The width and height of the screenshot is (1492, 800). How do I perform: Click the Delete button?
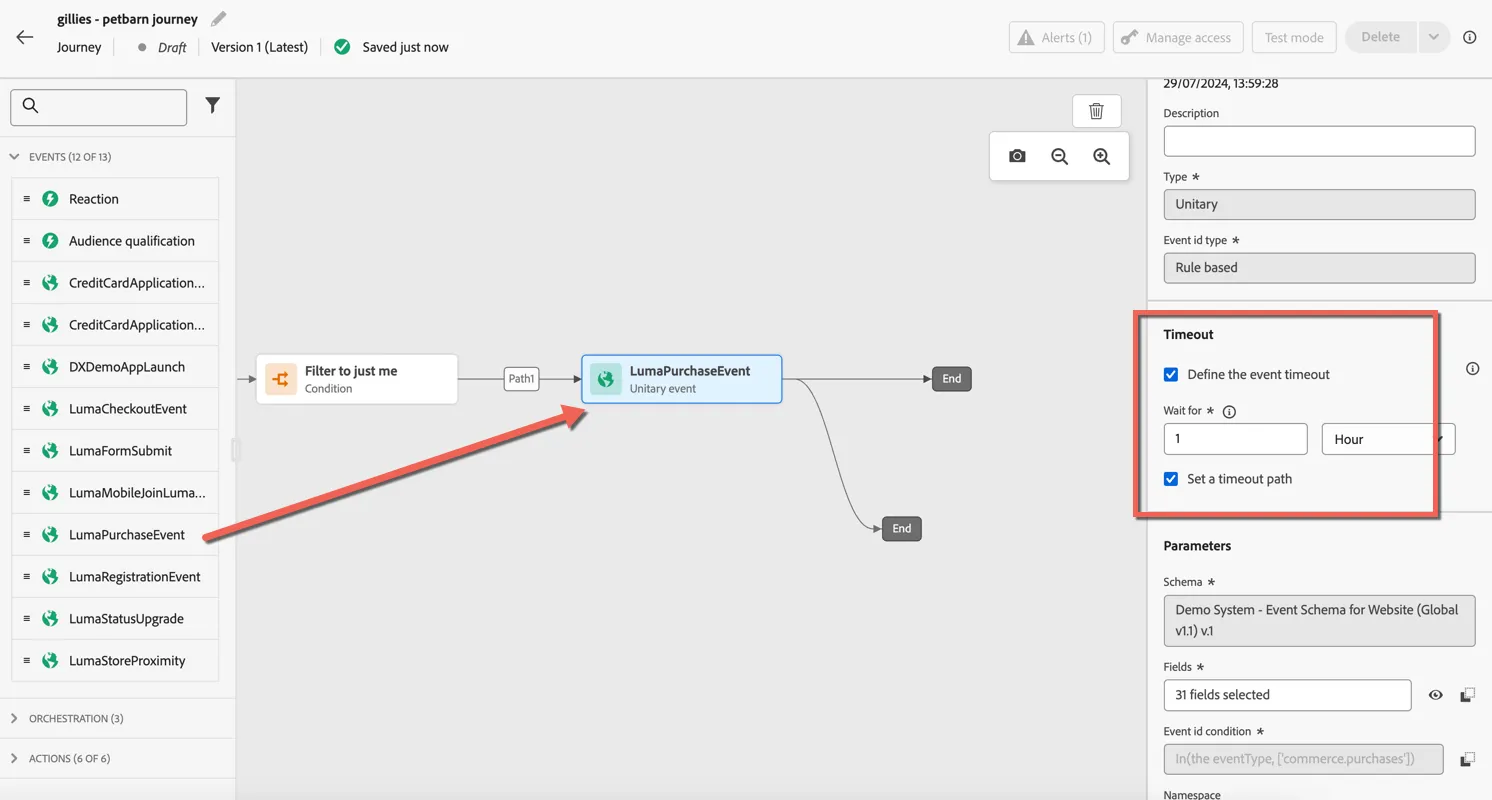[x=1381, y=37]
